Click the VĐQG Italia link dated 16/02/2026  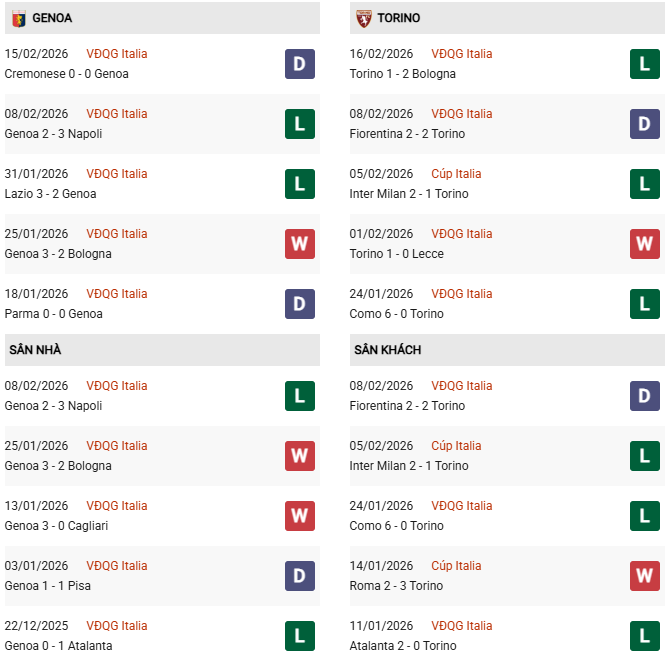point(462,54)
